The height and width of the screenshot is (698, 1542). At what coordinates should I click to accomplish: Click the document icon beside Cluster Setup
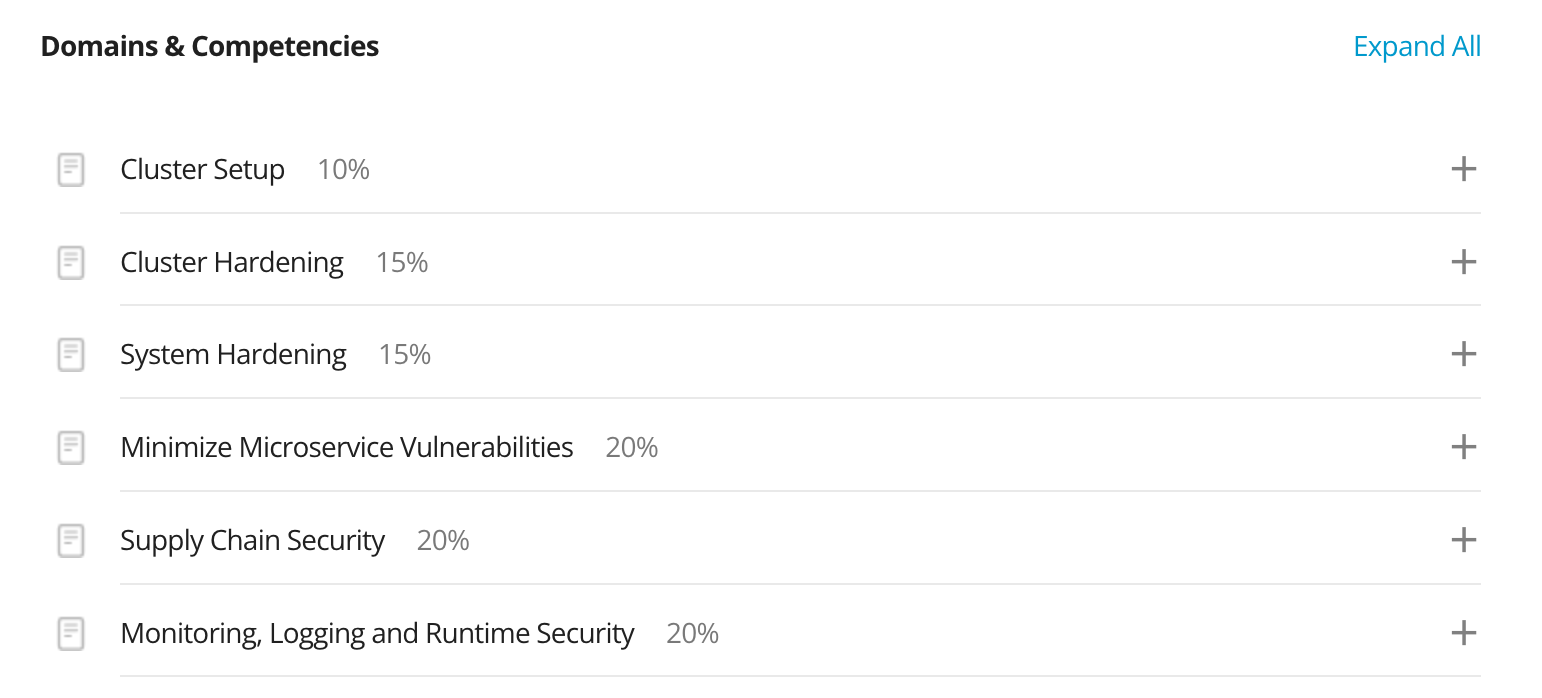tap(71, 170)
